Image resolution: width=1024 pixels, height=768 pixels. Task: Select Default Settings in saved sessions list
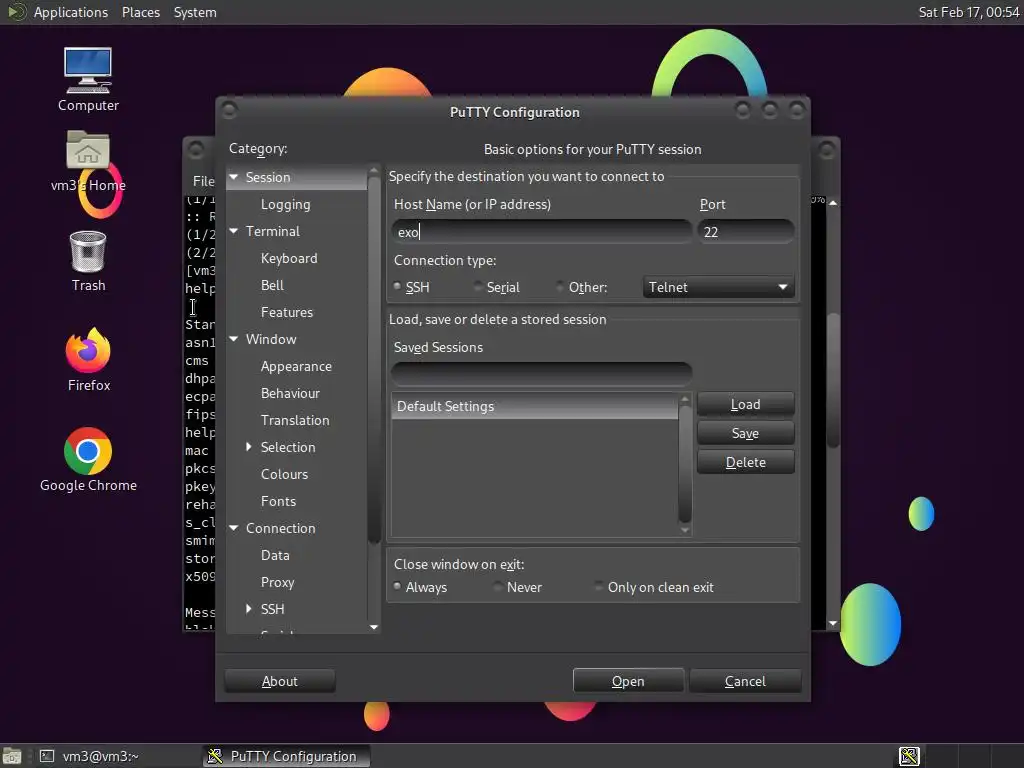pos(534,406)
